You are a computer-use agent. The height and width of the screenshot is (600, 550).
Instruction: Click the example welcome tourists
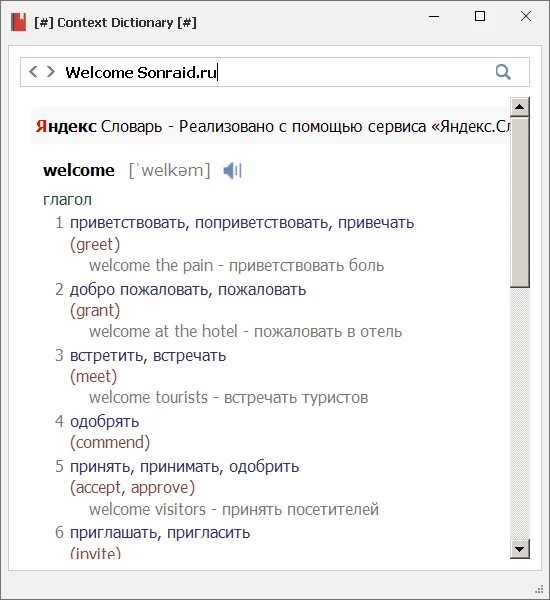[149, 398]
